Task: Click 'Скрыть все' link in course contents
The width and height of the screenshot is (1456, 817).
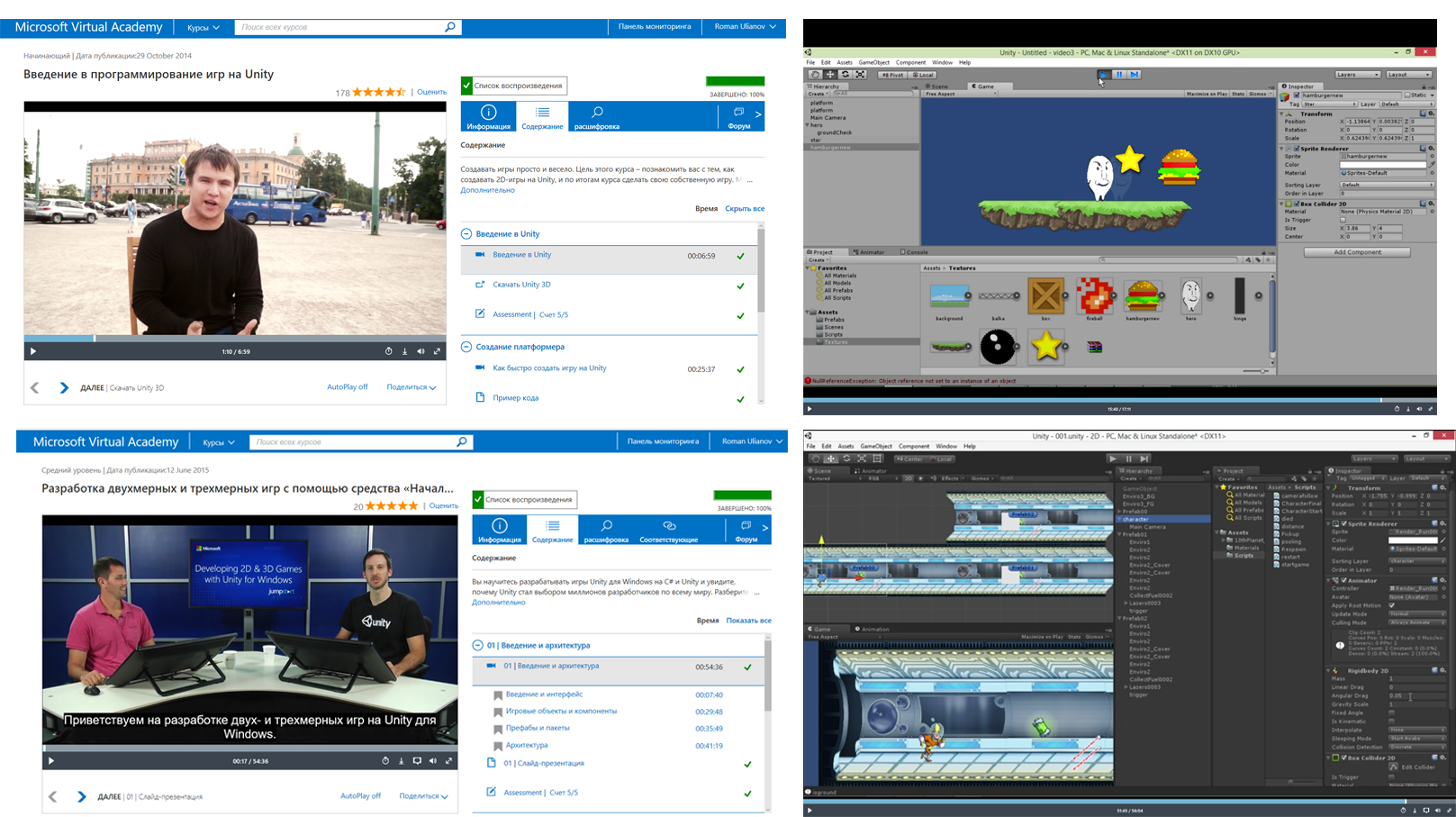Action: (745, 209)
